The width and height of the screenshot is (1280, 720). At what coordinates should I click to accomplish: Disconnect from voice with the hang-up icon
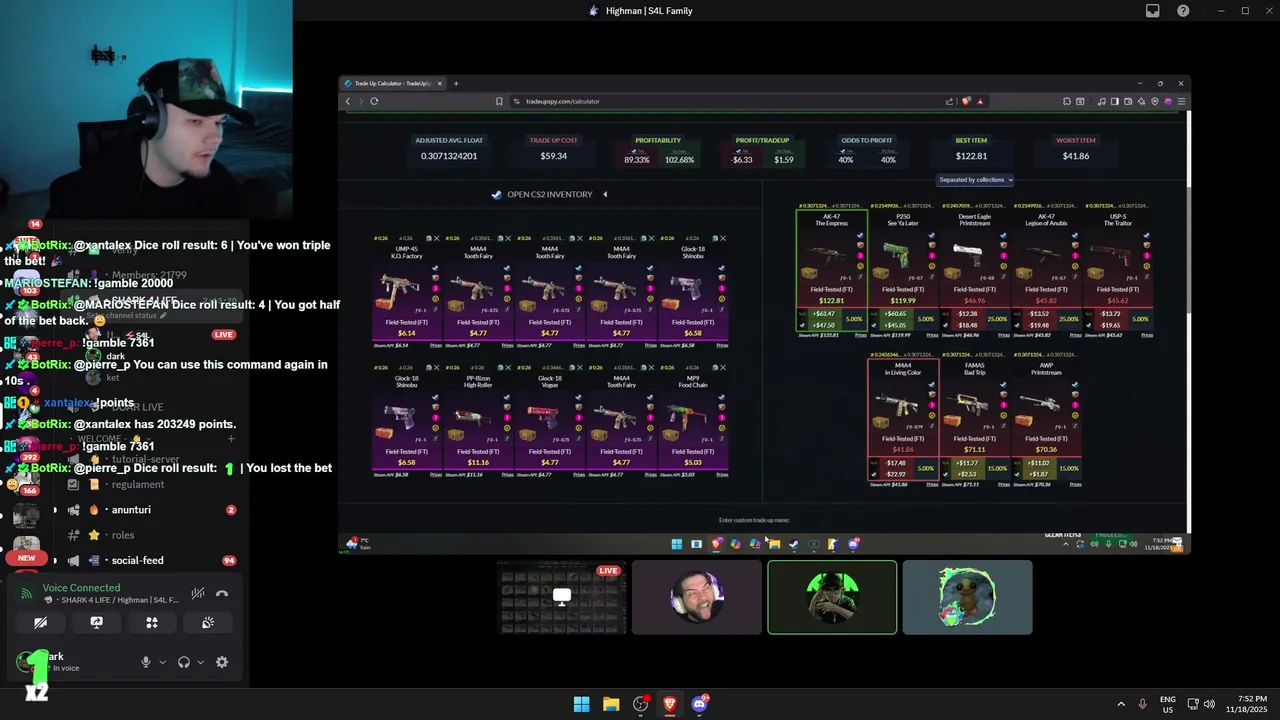(x=222, y=594)
